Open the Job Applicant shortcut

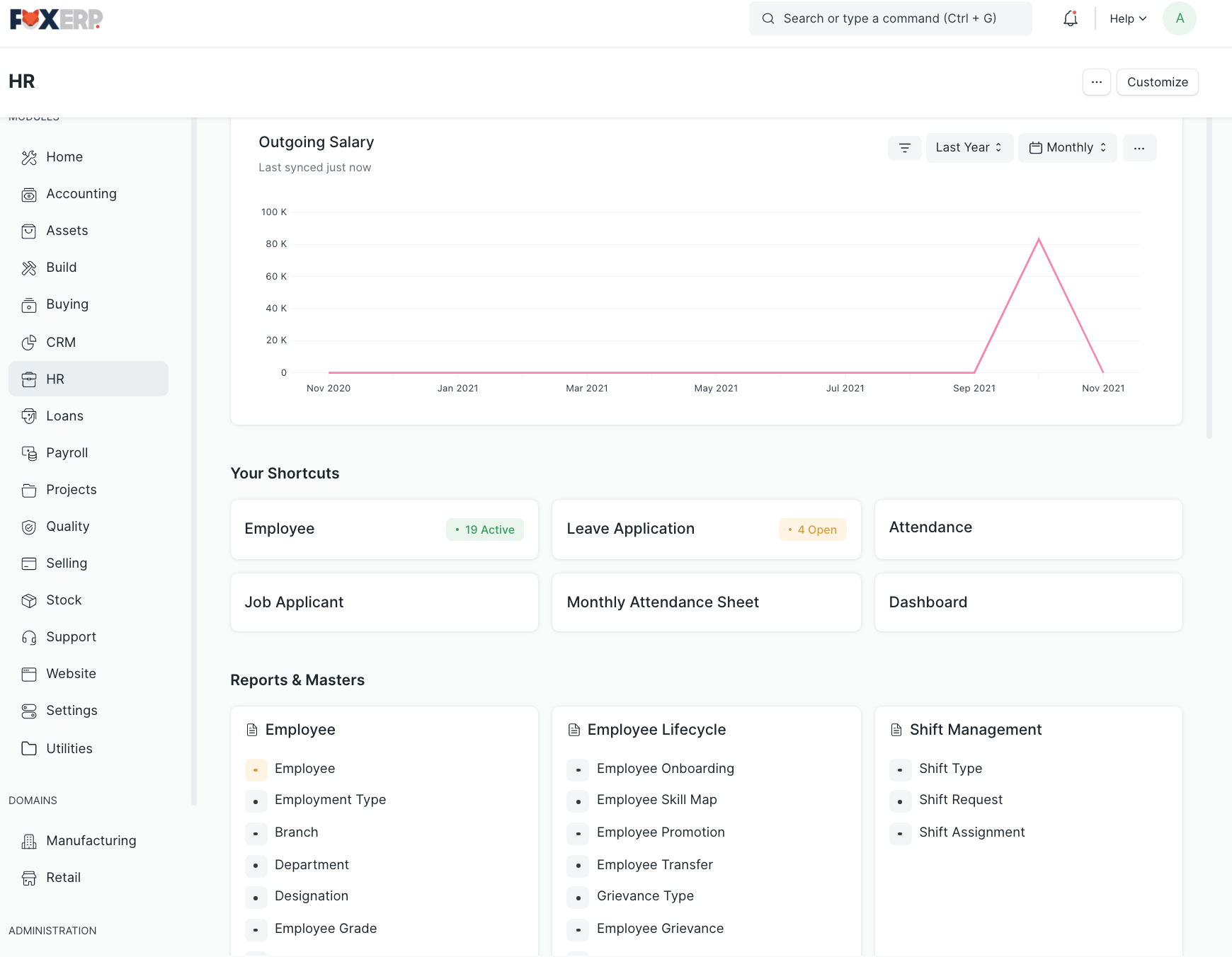(384, 602)
